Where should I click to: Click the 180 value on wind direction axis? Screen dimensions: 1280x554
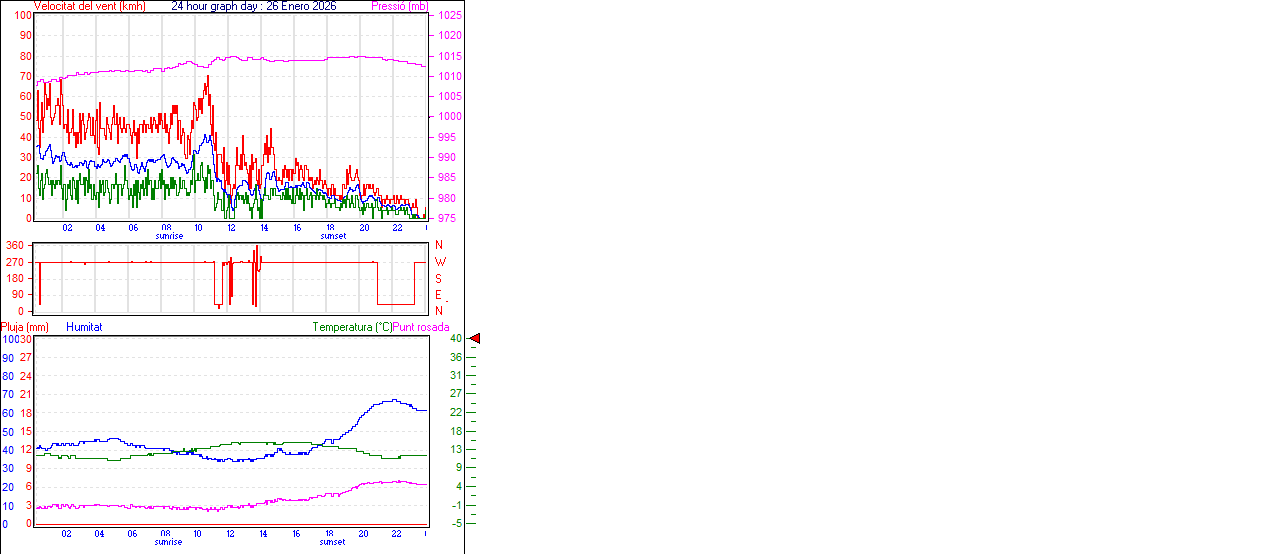[x=15, y=278]
